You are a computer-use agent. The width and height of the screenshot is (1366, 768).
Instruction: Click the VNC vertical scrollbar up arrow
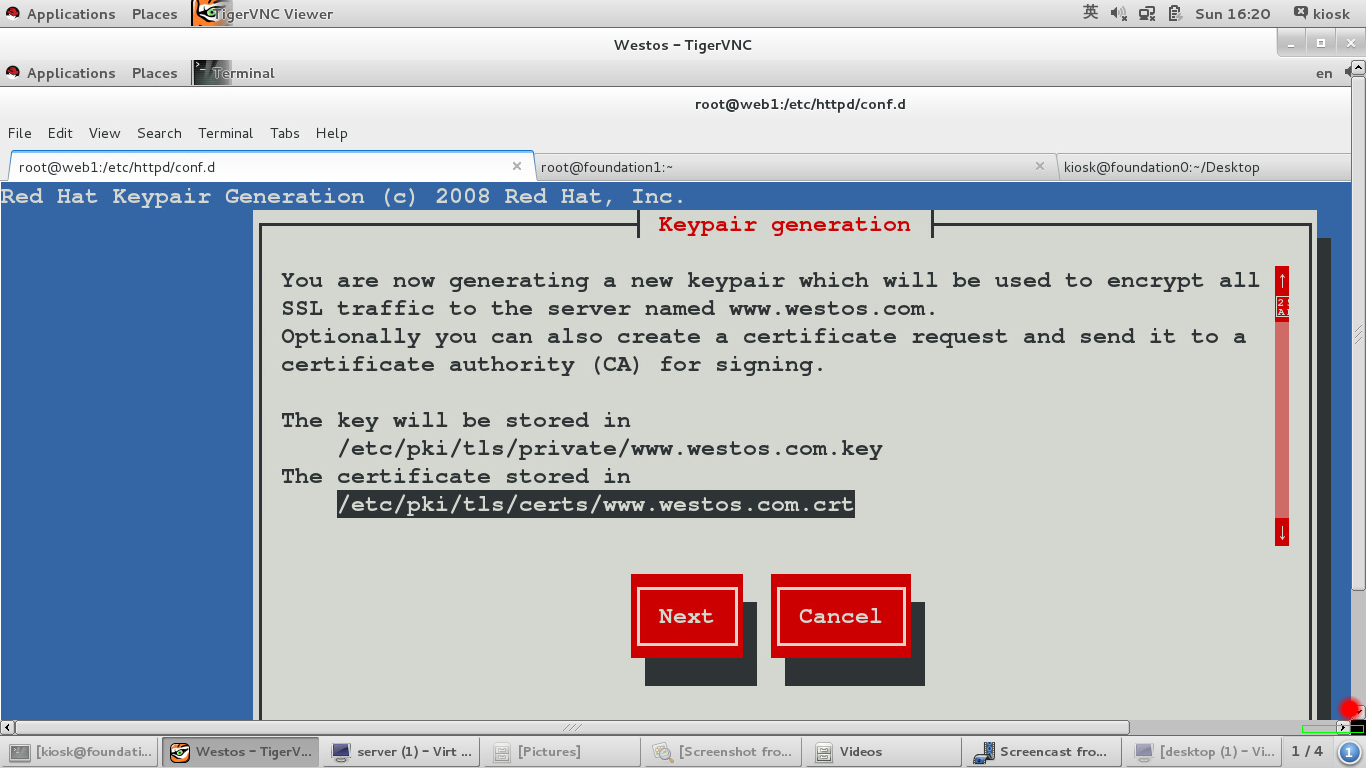pos(1359,69)
